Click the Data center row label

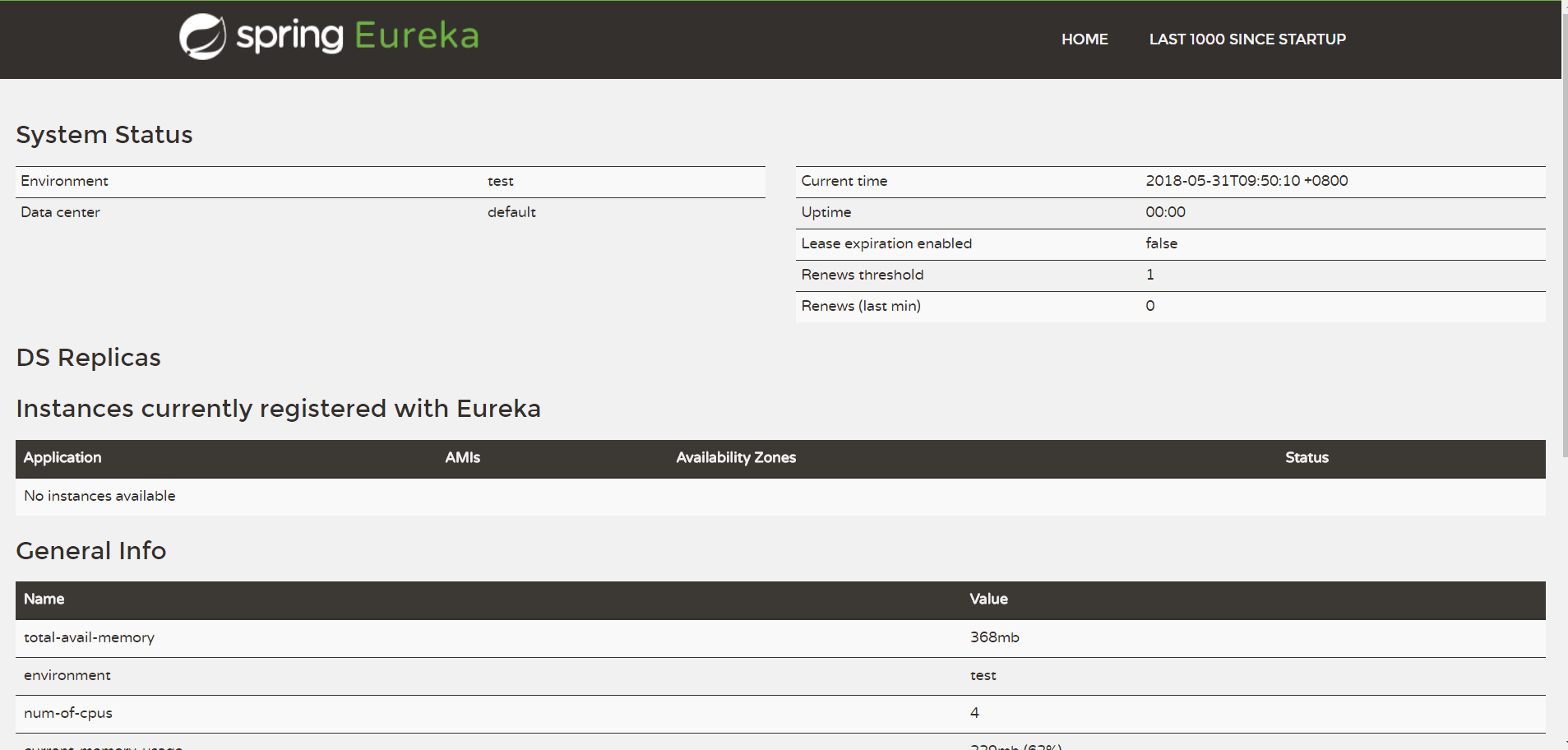click(x=60, y=212)
